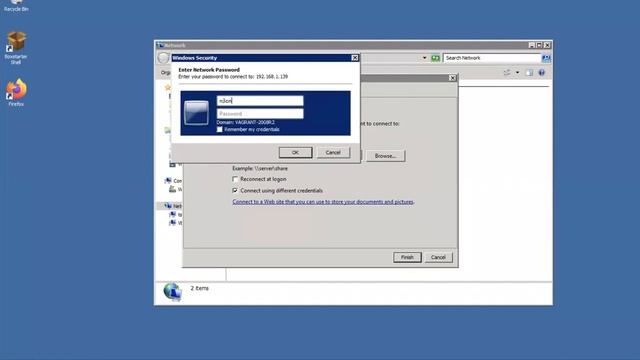Check Remember my credentials
640x360 pixels.
[x=220, y=129]
